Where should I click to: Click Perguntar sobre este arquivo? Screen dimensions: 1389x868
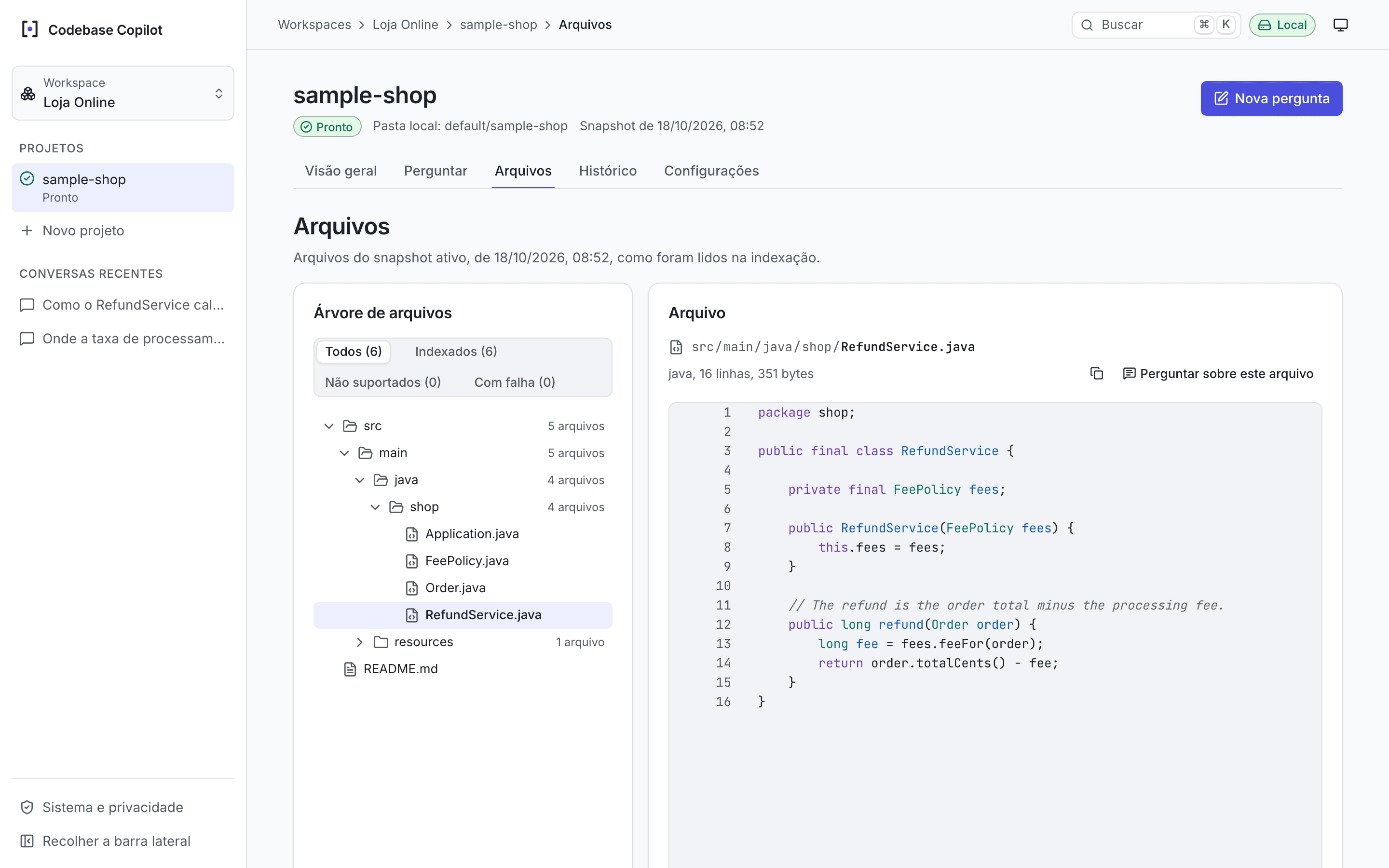pos(1217,374)
